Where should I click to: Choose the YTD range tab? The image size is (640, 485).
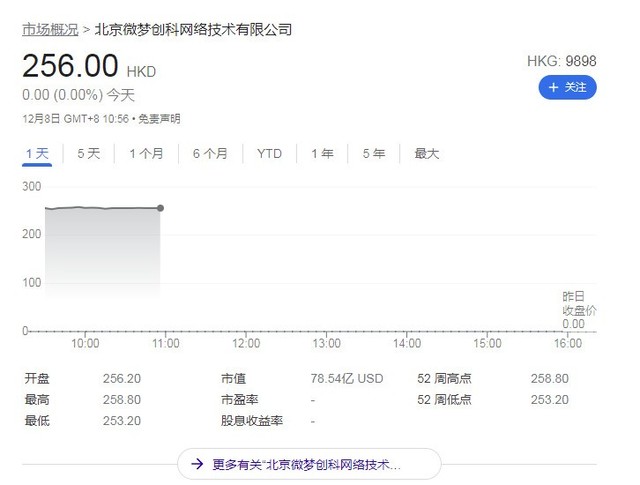coord(269,154)
